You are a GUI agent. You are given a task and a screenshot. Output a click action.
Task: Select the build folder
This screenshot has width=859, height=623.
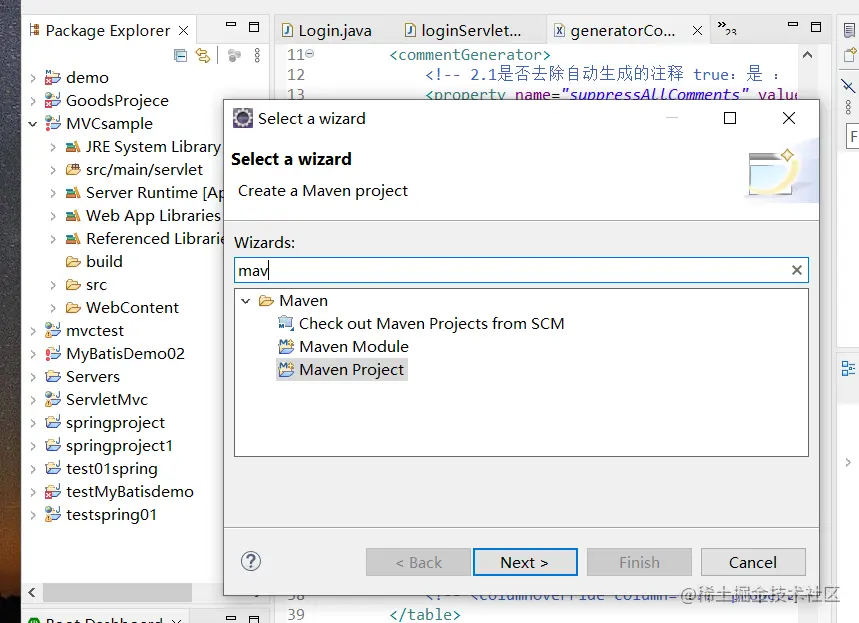[104, 261]
